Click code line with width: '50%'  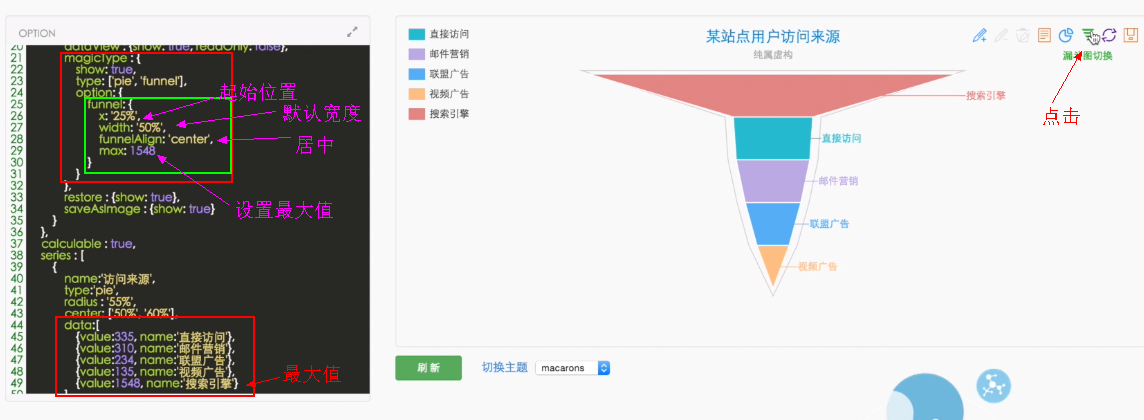(132, 128)
